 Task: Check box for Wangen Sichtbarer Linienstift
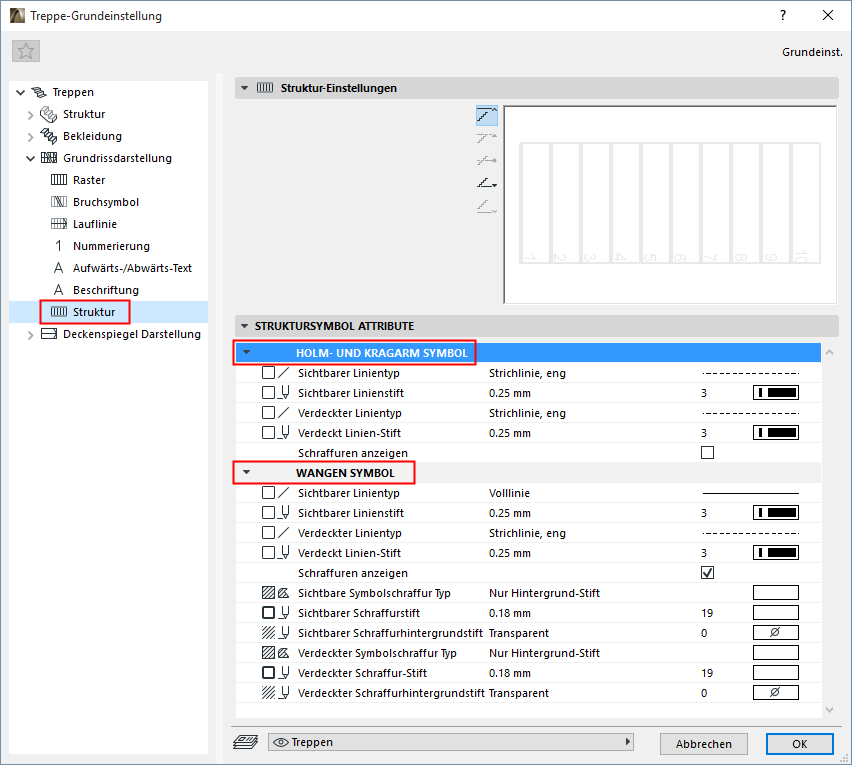(268, 512)
